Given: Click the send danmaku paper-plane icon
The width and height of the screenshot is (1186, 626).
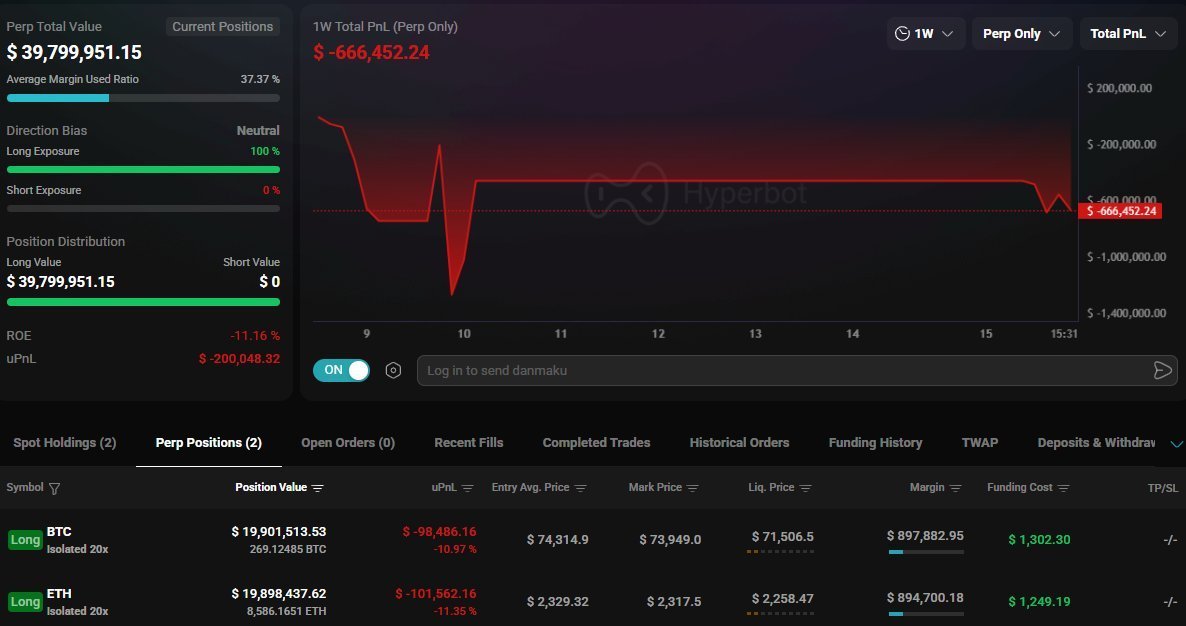Looking at the screenshot, I should pos(1163,370).
